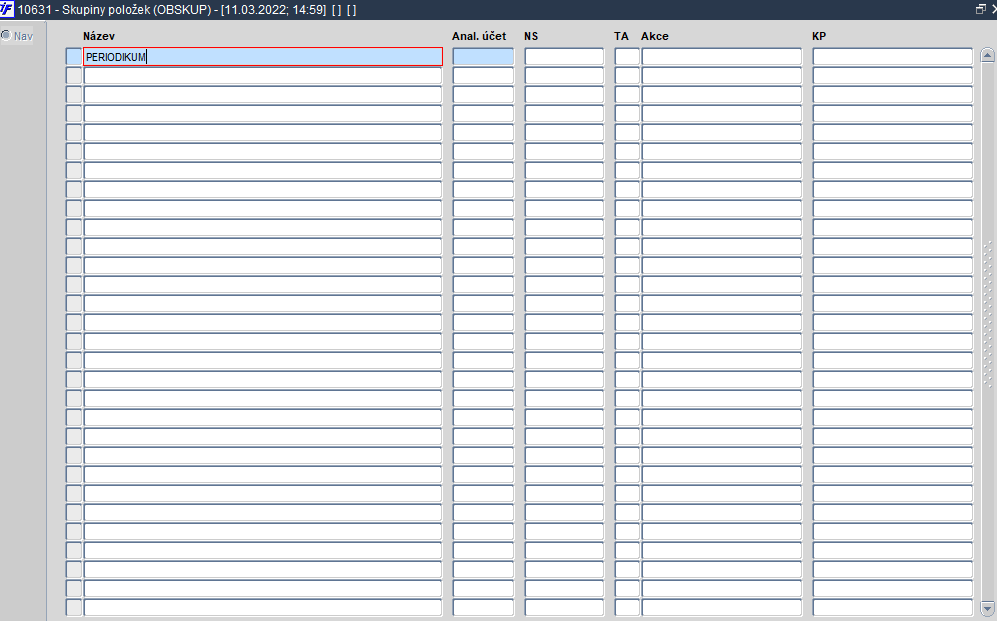Click the Akce column header

[x=654, y=36]
